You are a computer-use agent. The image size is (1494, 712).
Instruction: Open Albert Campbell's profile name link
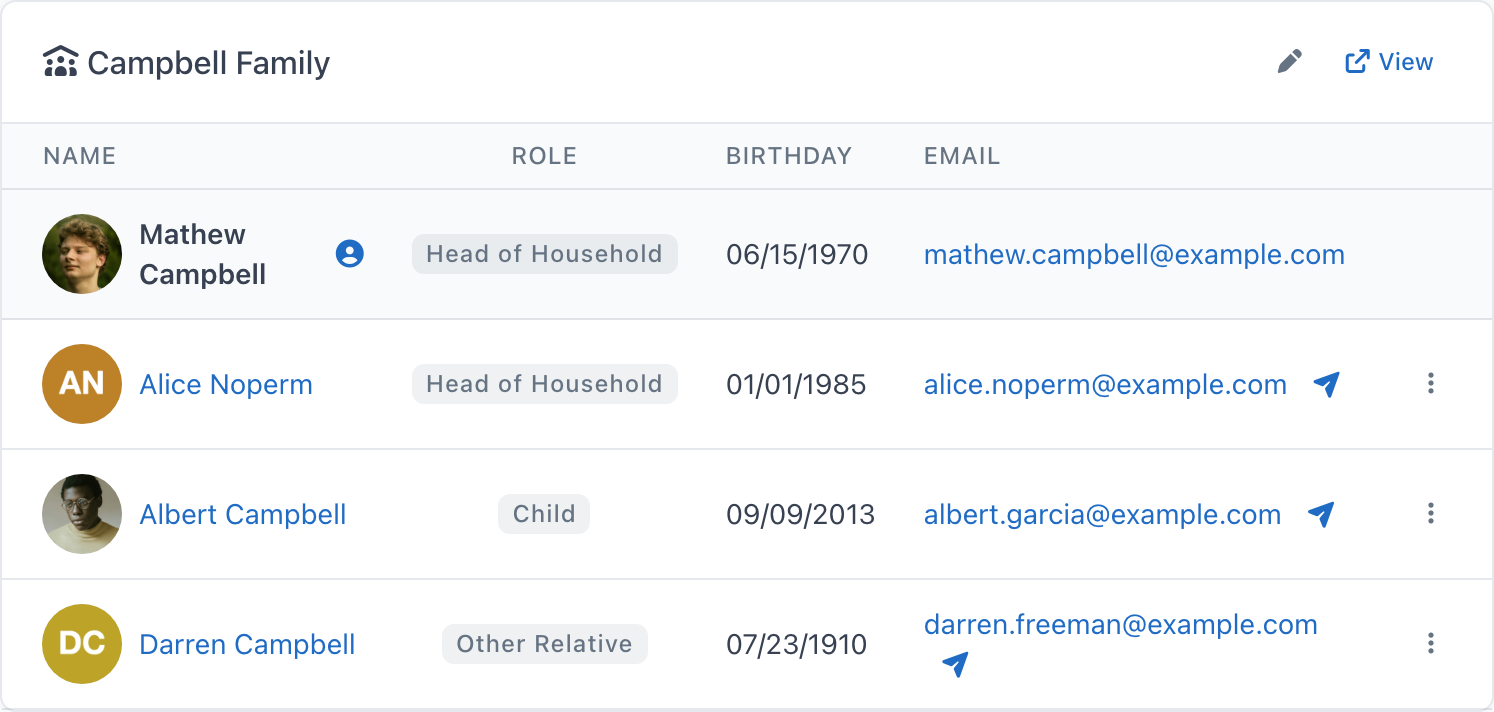(x=243, y=514)
